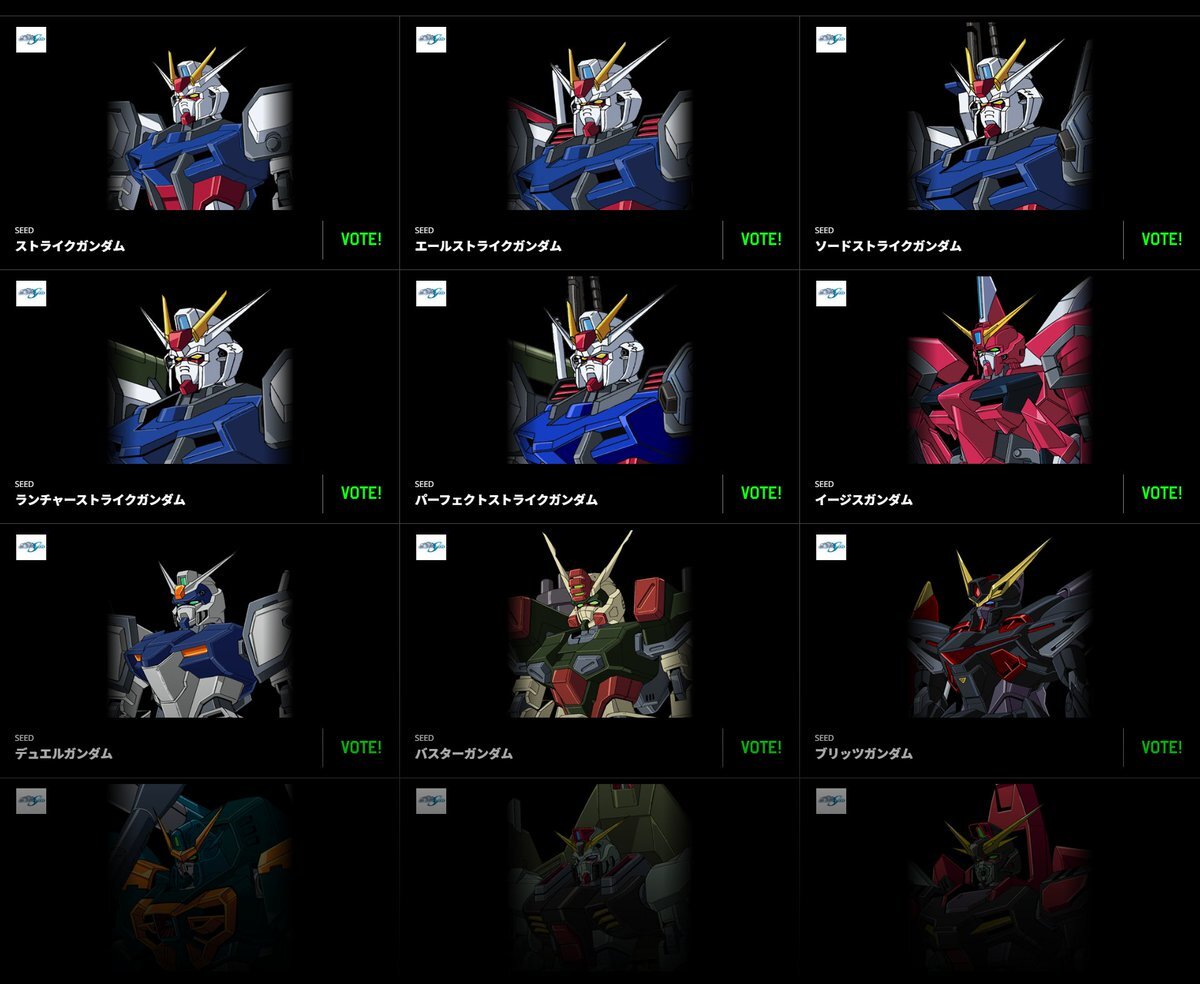Click the SEED logo icon on Strike Gundam card
Screen dimensions: 1200x984
(31, 40)
